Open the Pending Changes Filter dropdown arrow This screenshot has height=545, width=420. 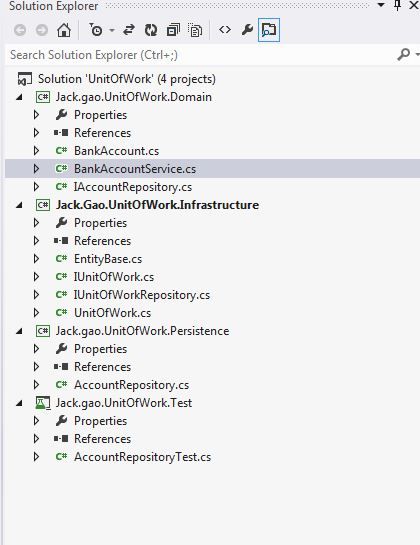[x=112, y=31]
